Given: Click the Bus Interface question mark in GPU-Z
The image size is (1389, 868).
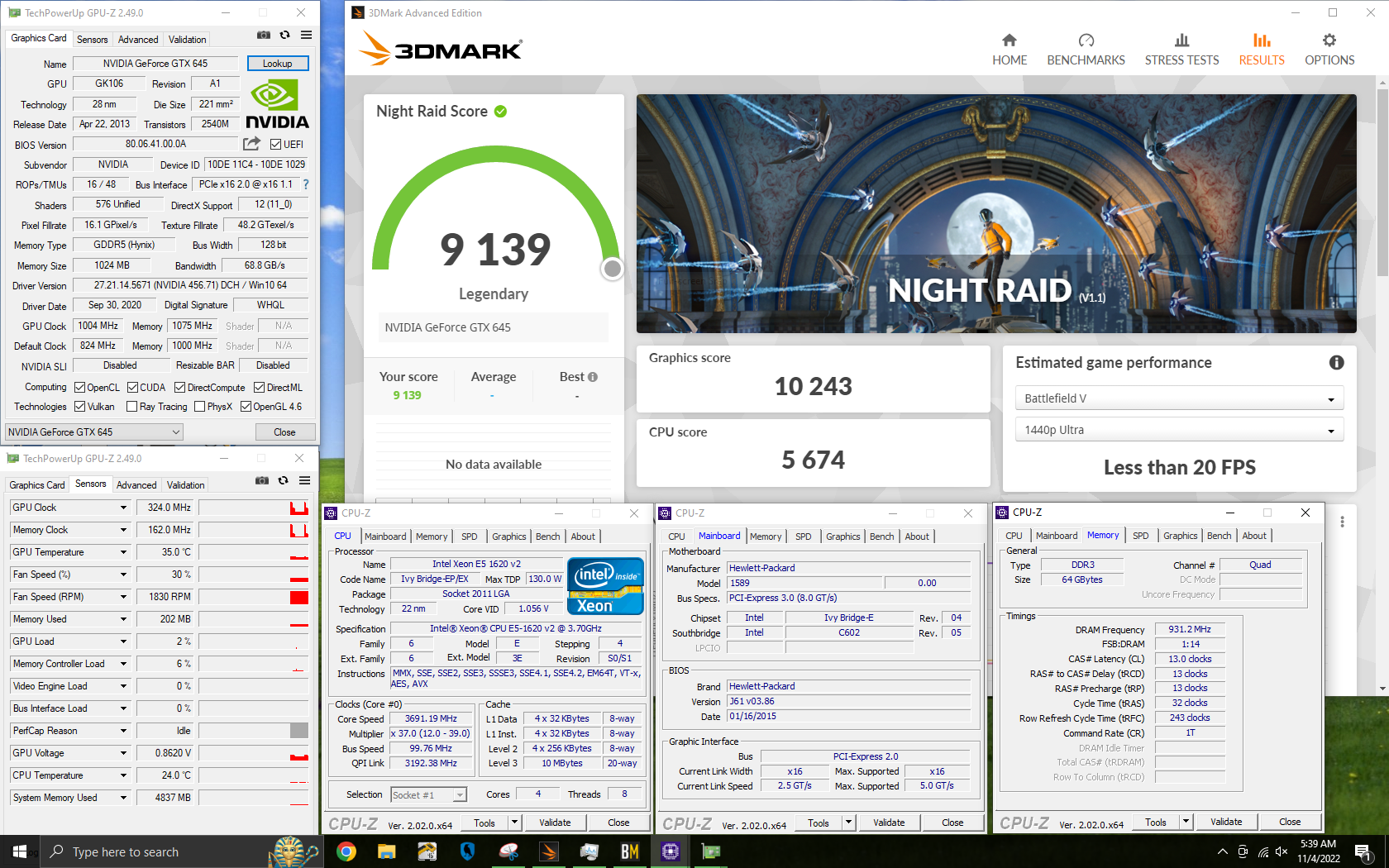Looking at the screenshot, I should 306,184.
